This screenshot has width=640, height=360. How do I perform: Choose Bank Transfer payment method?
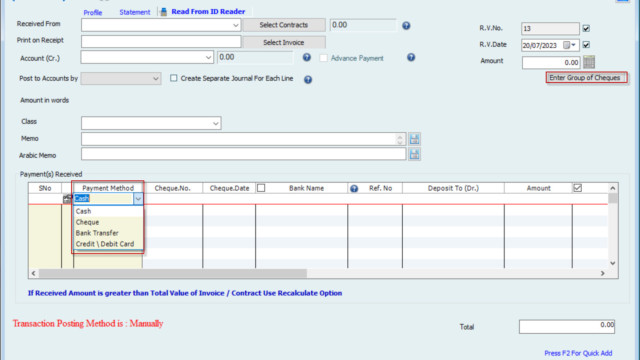[108, 233]
